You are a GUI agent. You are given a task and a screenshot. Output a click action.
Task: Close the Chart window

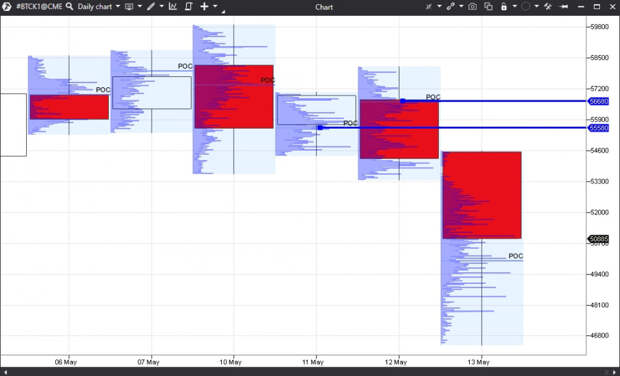(x=613, y=7)
